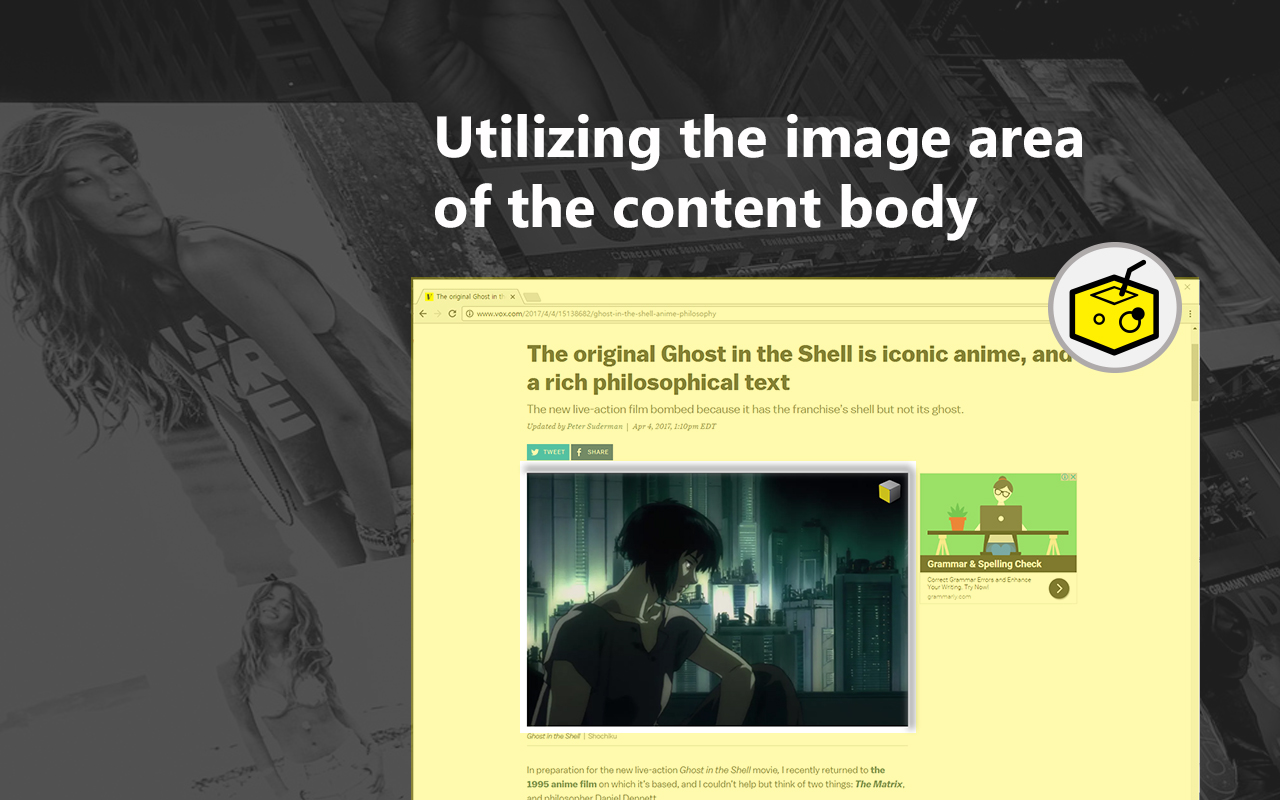Viewport: 1280px width, 800px height.
Task: Click the subheading 'The new live-action film bombed'
Action: (745, 409)
